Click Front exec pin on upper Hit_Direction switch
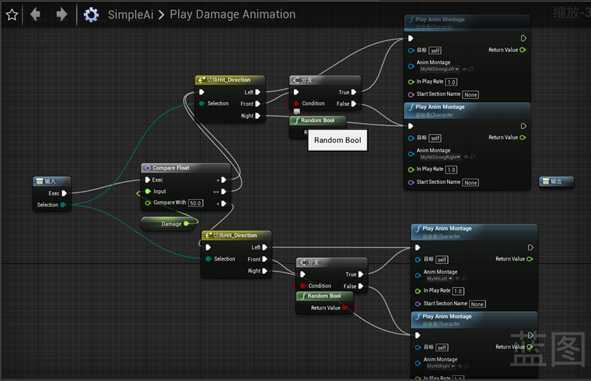This screenshot has width=591, height=381. [x=258, y=104]
